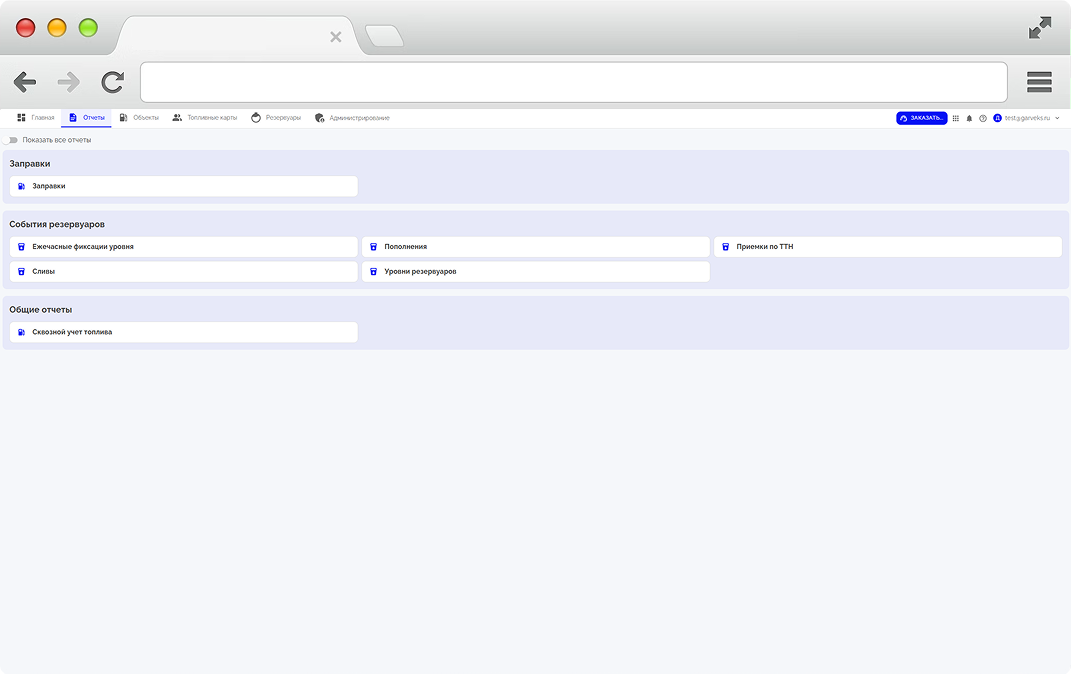1071x675 pixels.
Task: Open the Объекты tab
Action: (139, 118)
